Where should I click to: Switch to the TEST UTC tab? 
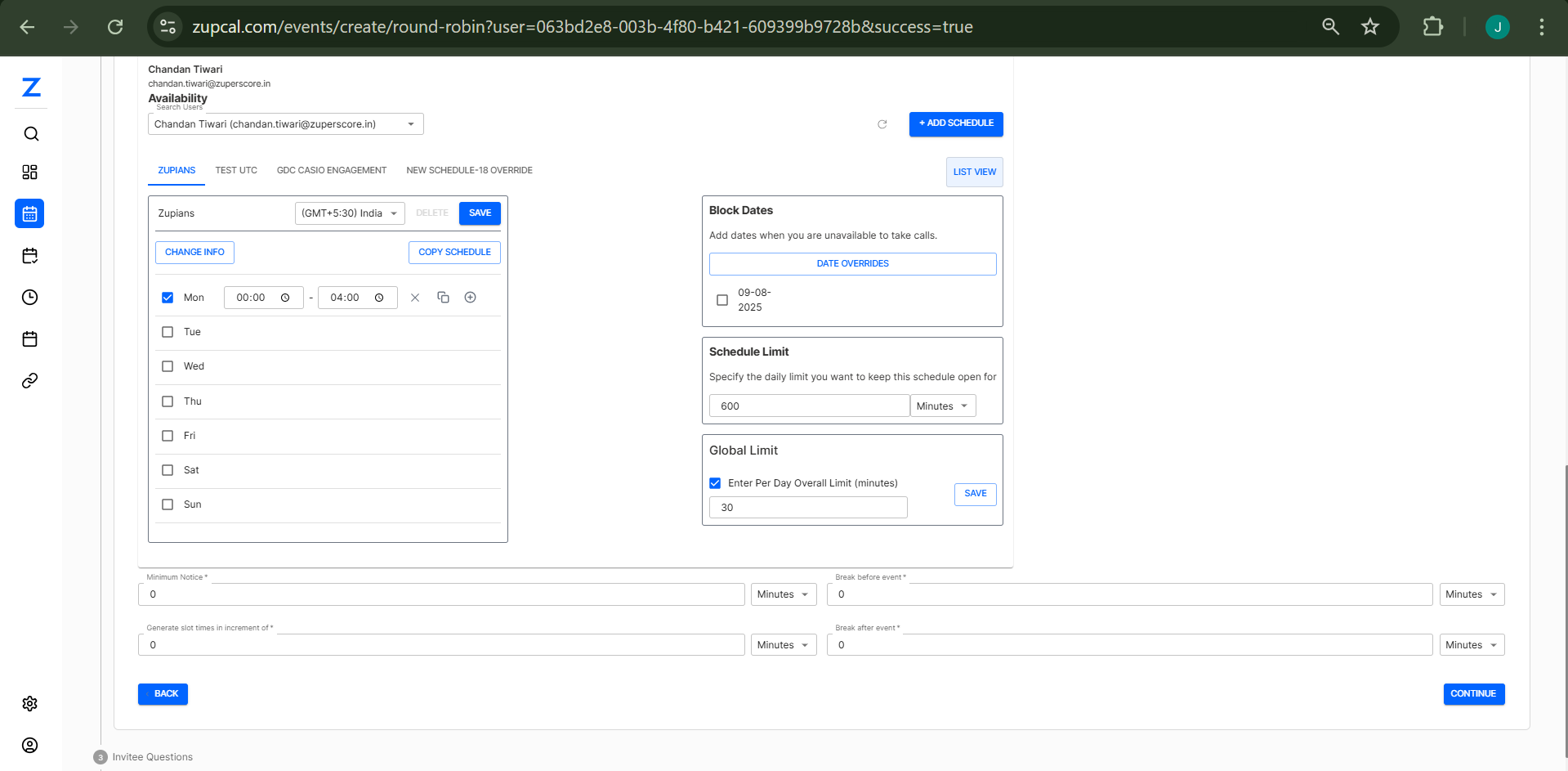pos(236,171)
